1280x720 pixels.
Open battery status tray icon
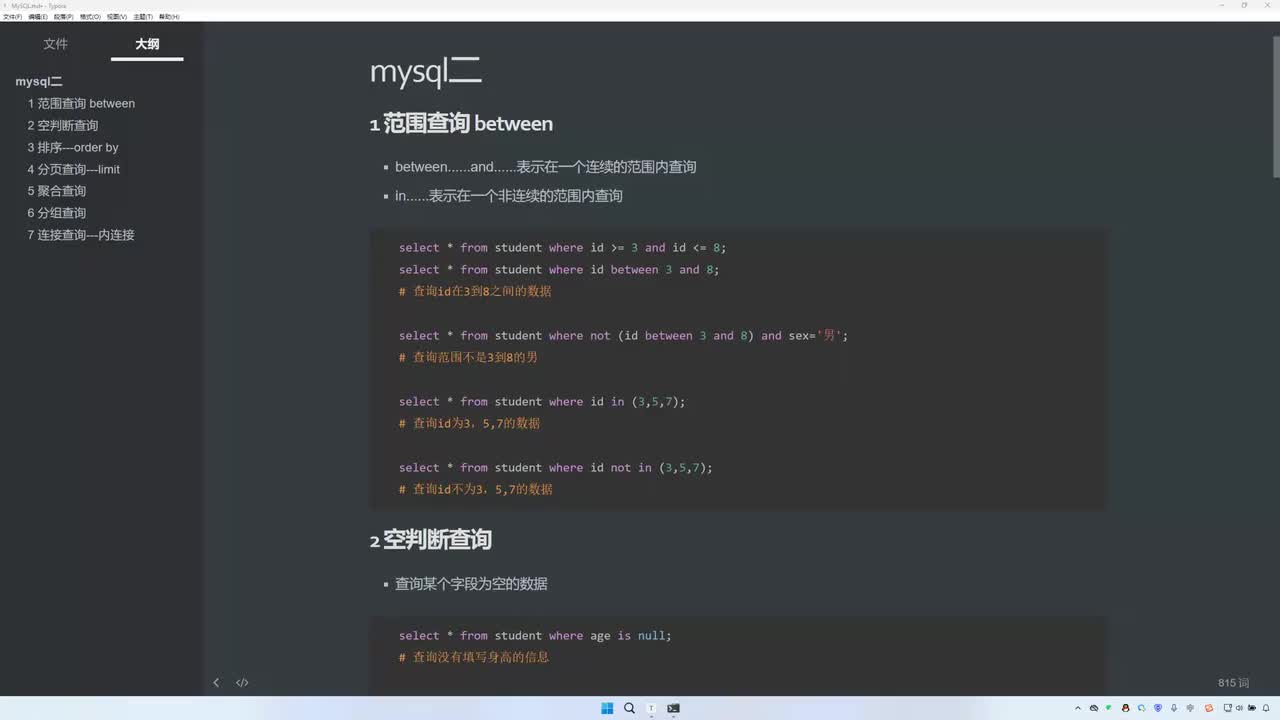(x=1252, y=708)
